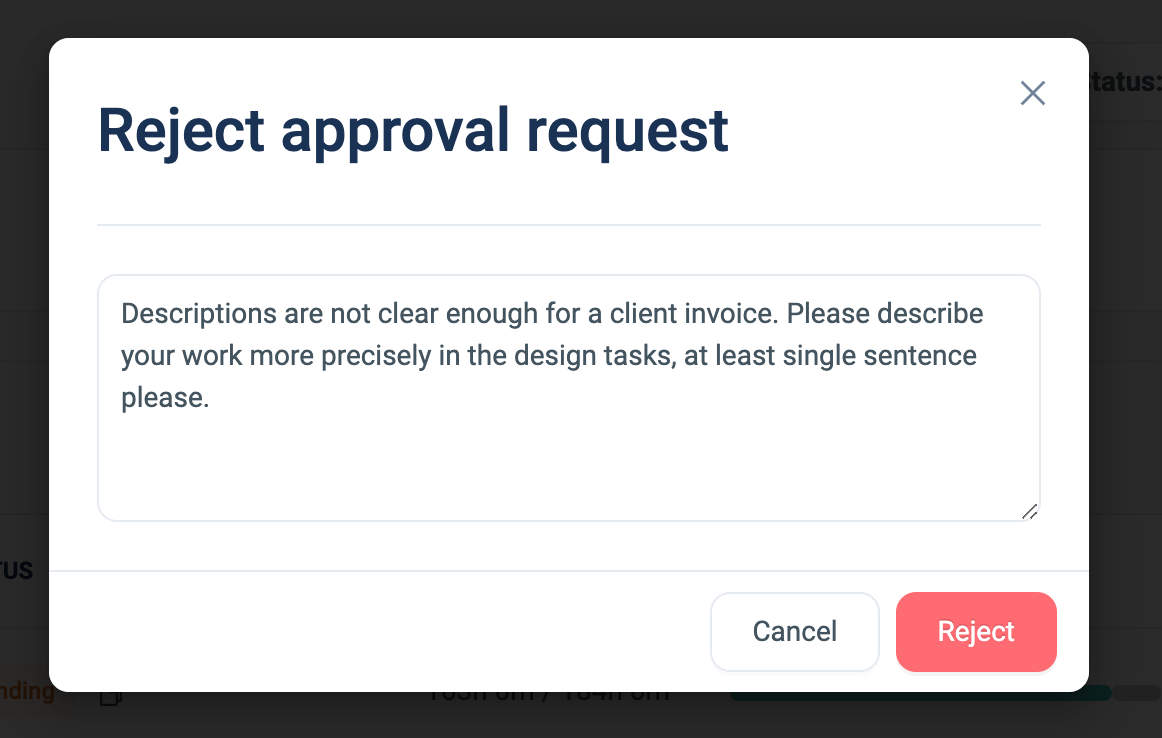Viewport: 1162px width, 738px height.
Task: Click the gray end of progress bar
Action: pos(1137,693)
